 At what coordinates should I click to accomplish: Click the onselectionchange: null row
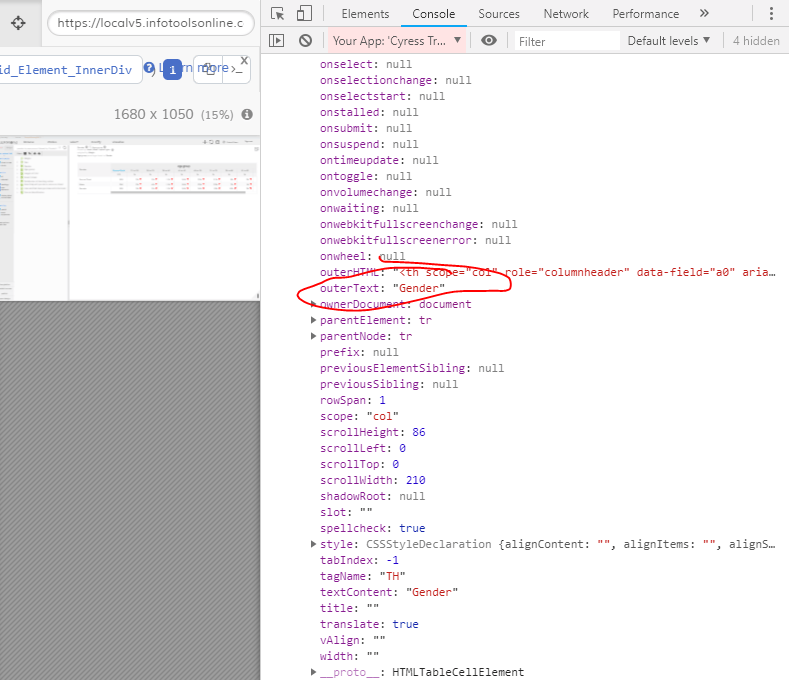[x=396, y=81]
